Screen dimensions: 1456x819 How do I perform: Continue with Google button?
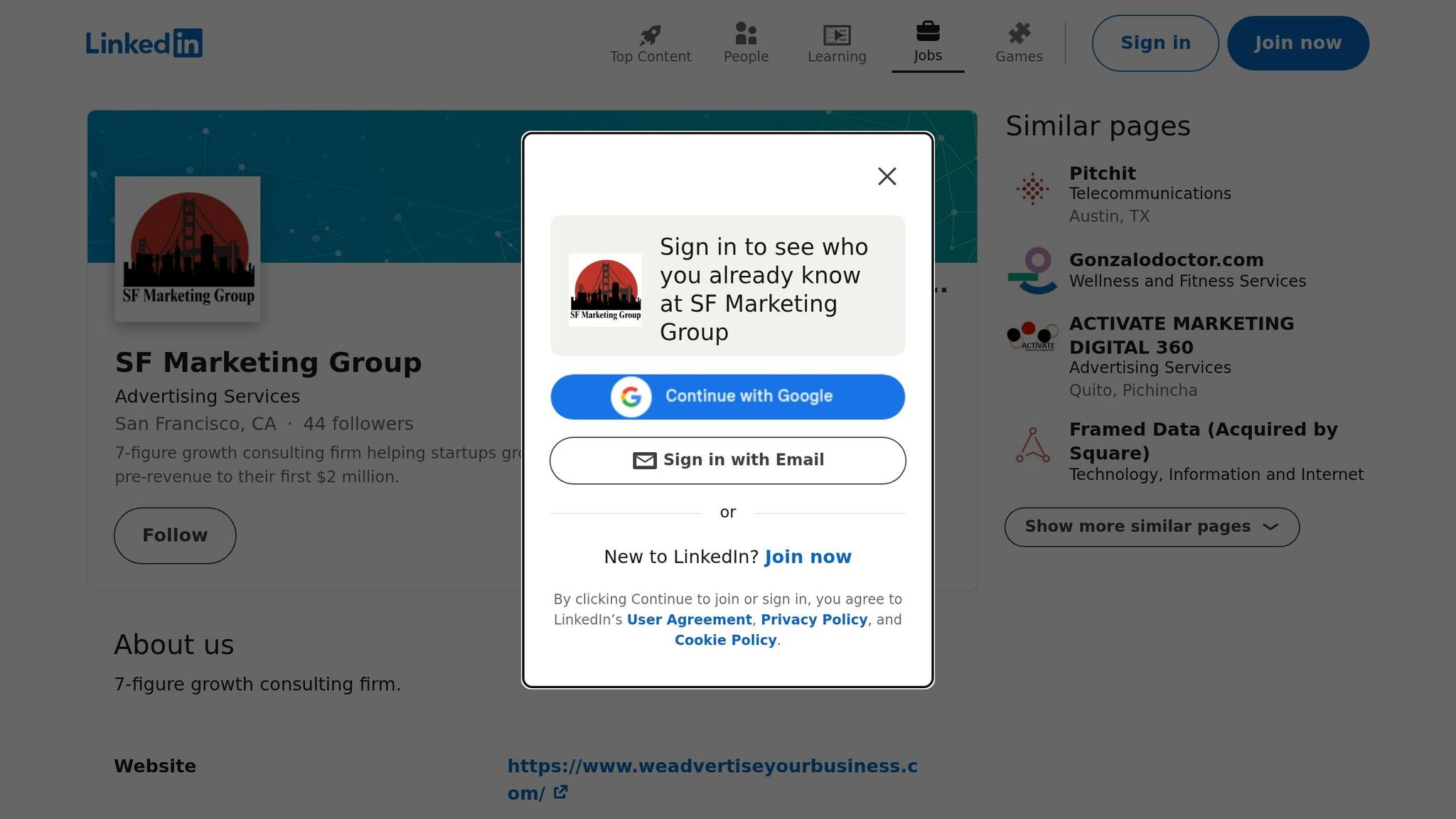727,397
